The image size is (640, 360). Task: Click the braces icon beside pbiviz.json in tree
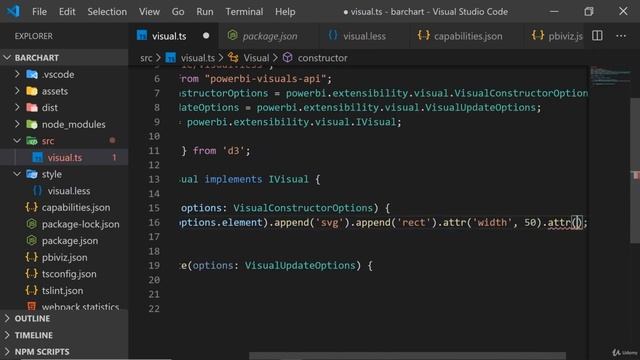(x=31, y=258)
